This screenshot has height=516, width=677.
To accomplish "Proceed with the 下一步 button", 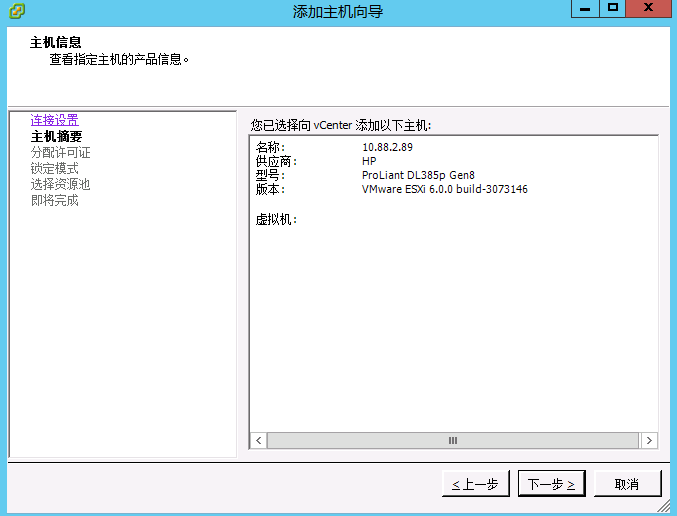I will click(552, 484).
